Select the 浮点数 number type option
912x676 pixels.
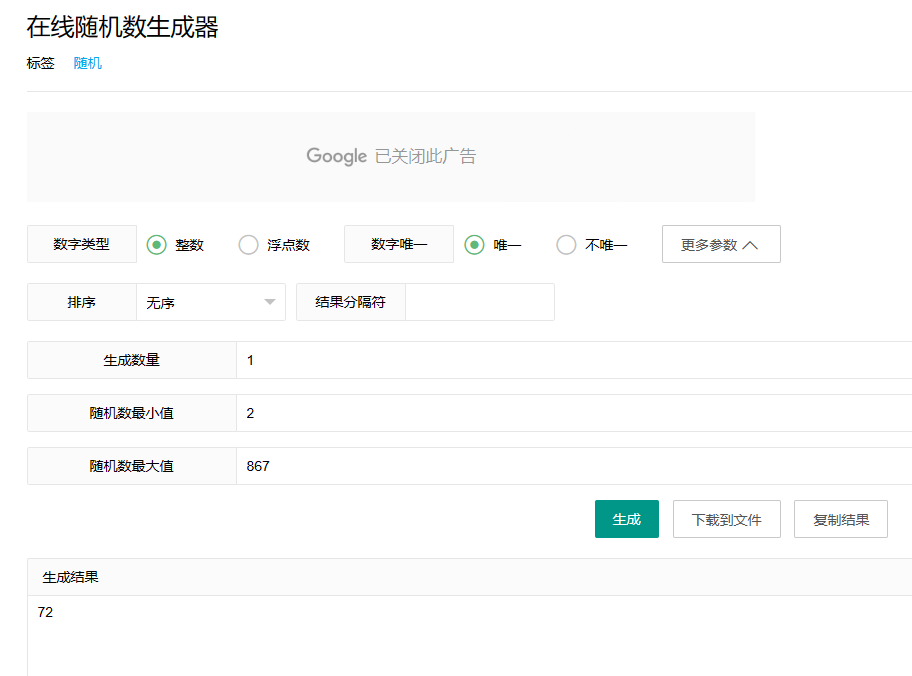[x=249, y=245]
